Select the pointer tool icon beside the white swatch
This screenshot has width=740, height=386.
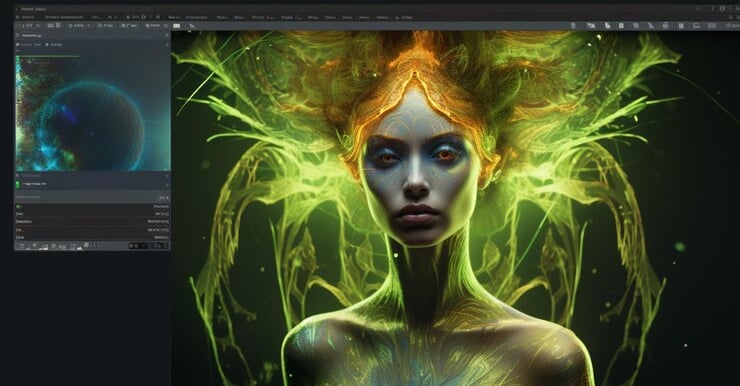click(192, 26)
